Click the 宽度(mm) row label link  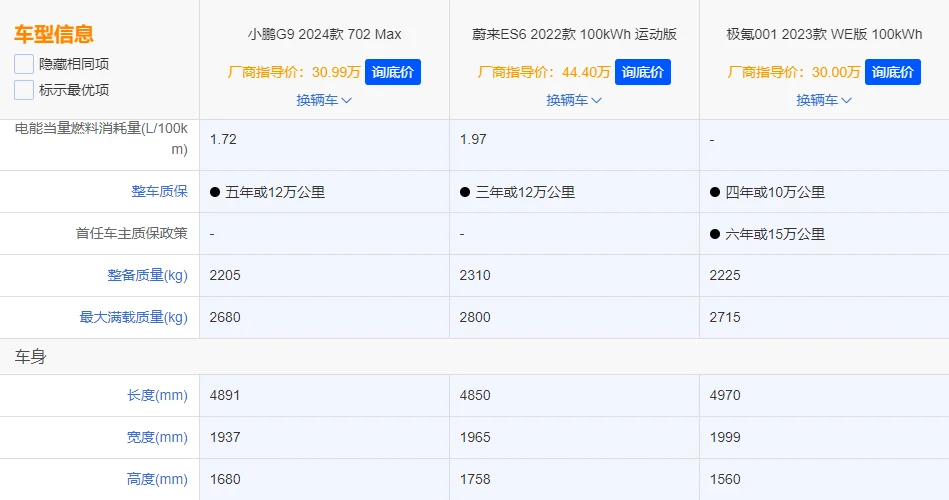click(157, 437)
